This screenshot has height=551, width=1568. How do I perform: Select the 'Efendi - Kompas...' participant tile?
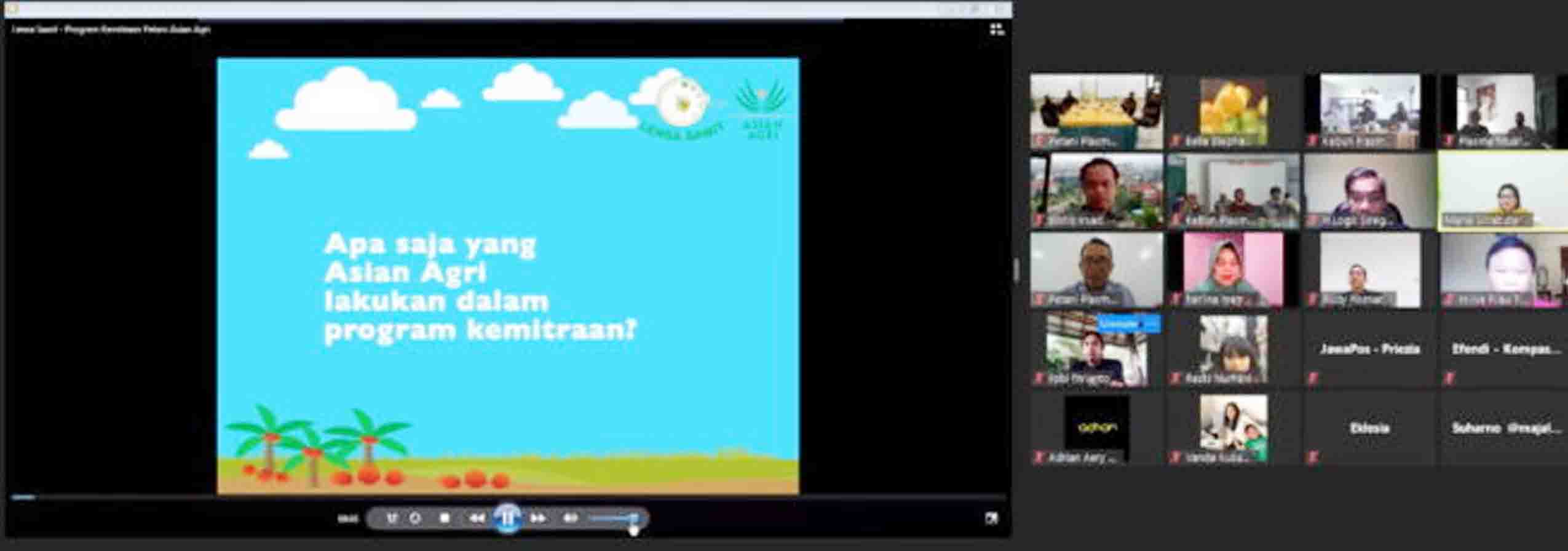click(x=1505, y=349)
